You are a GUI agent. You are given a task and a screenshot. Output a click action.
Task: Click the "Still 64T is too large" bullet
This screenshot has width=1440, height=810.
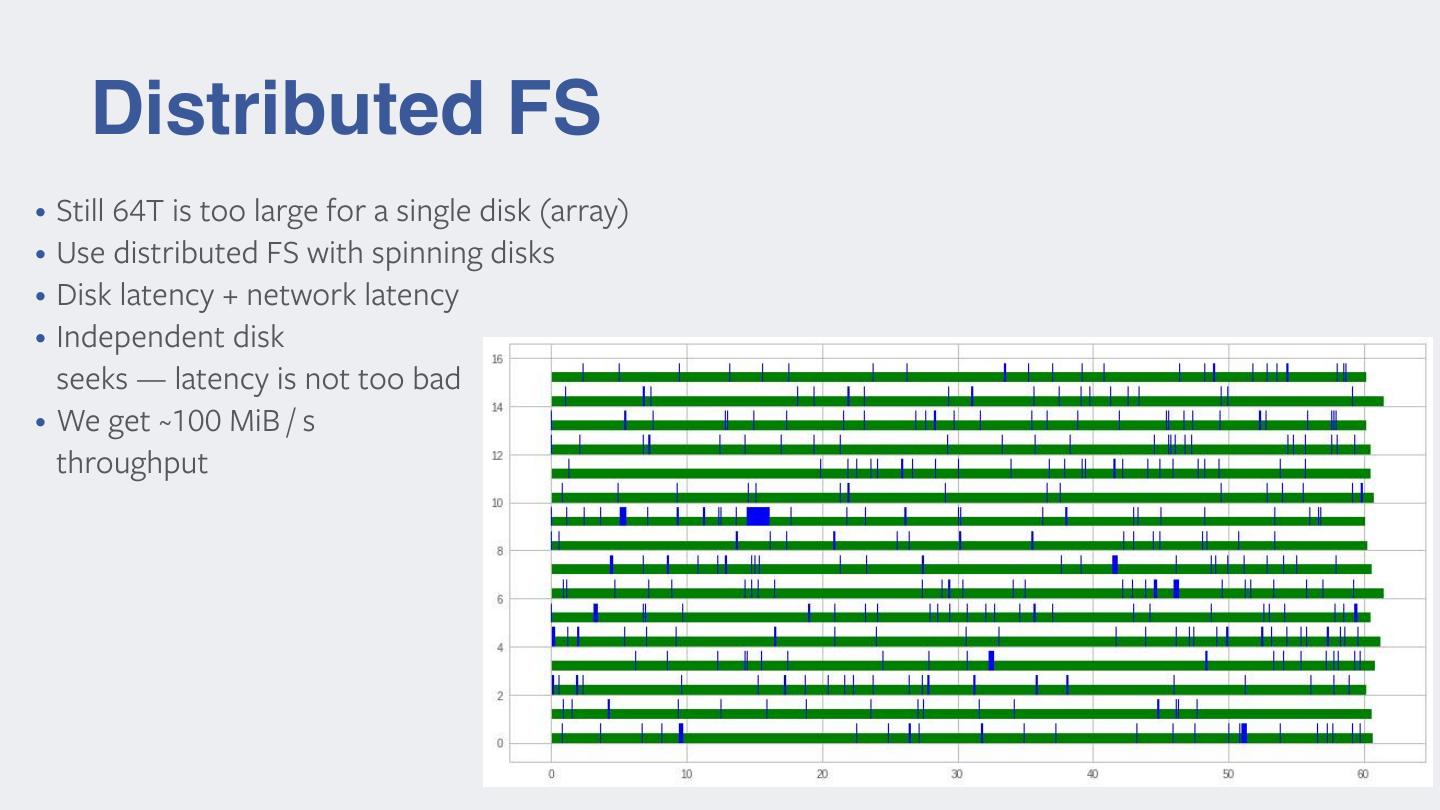(342, 212)
